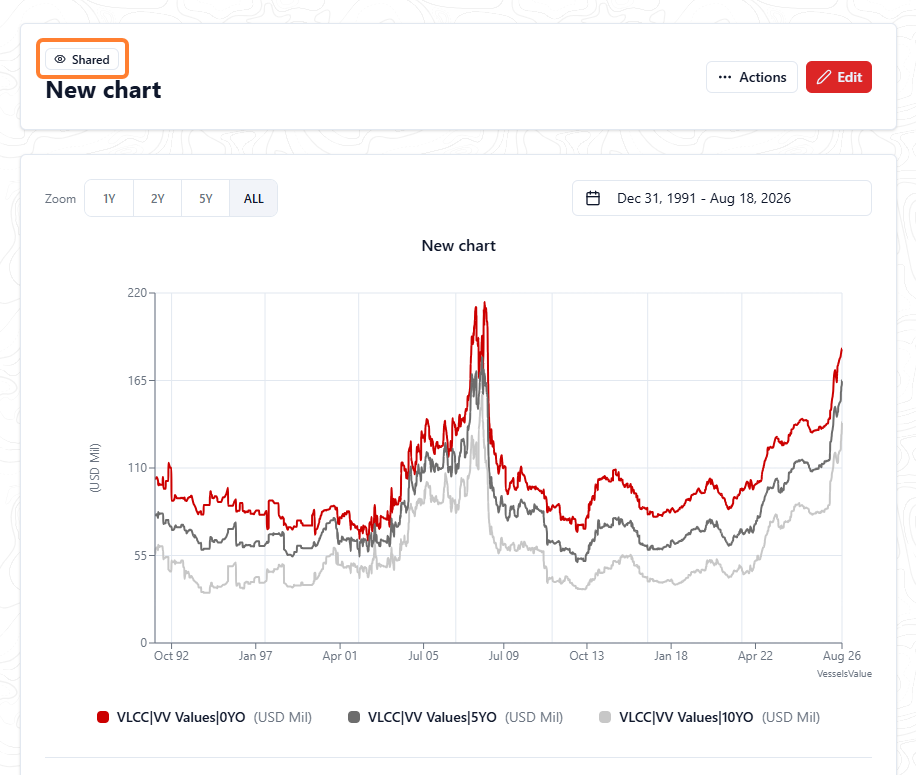This screenshot has width=916, height=775.
Task: Click the Jul 05 x-axis label
Action: [x=423, y=656]
